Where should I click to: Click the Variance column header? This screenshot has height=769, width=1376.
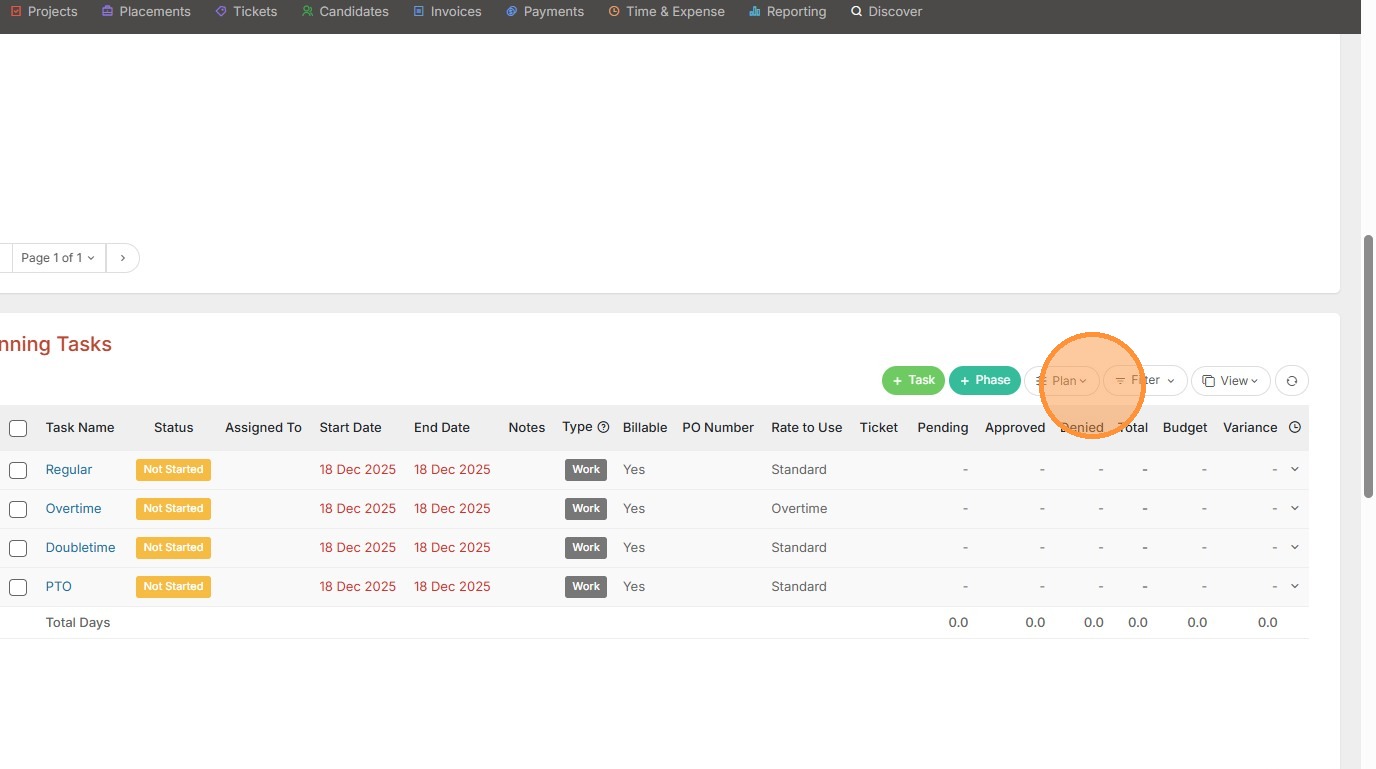pos(1250,428)
